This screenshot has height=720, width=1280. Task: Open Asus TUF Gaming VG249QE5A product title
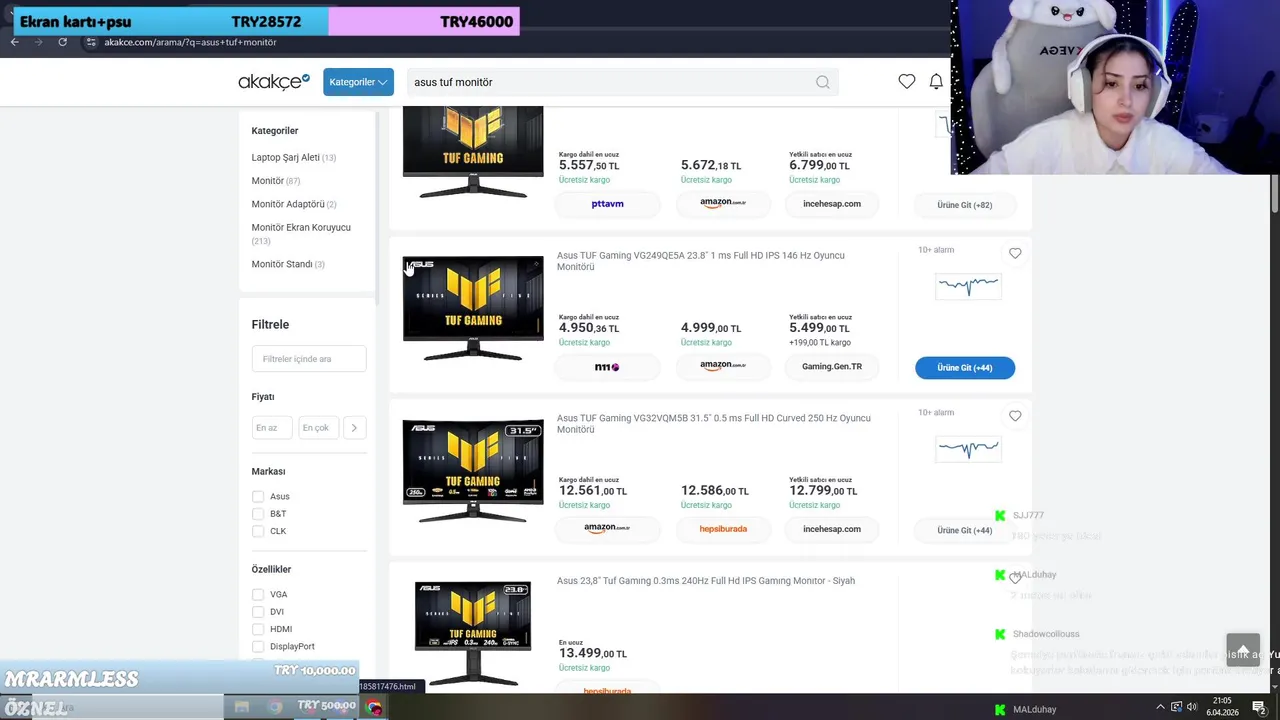point(701,261)
